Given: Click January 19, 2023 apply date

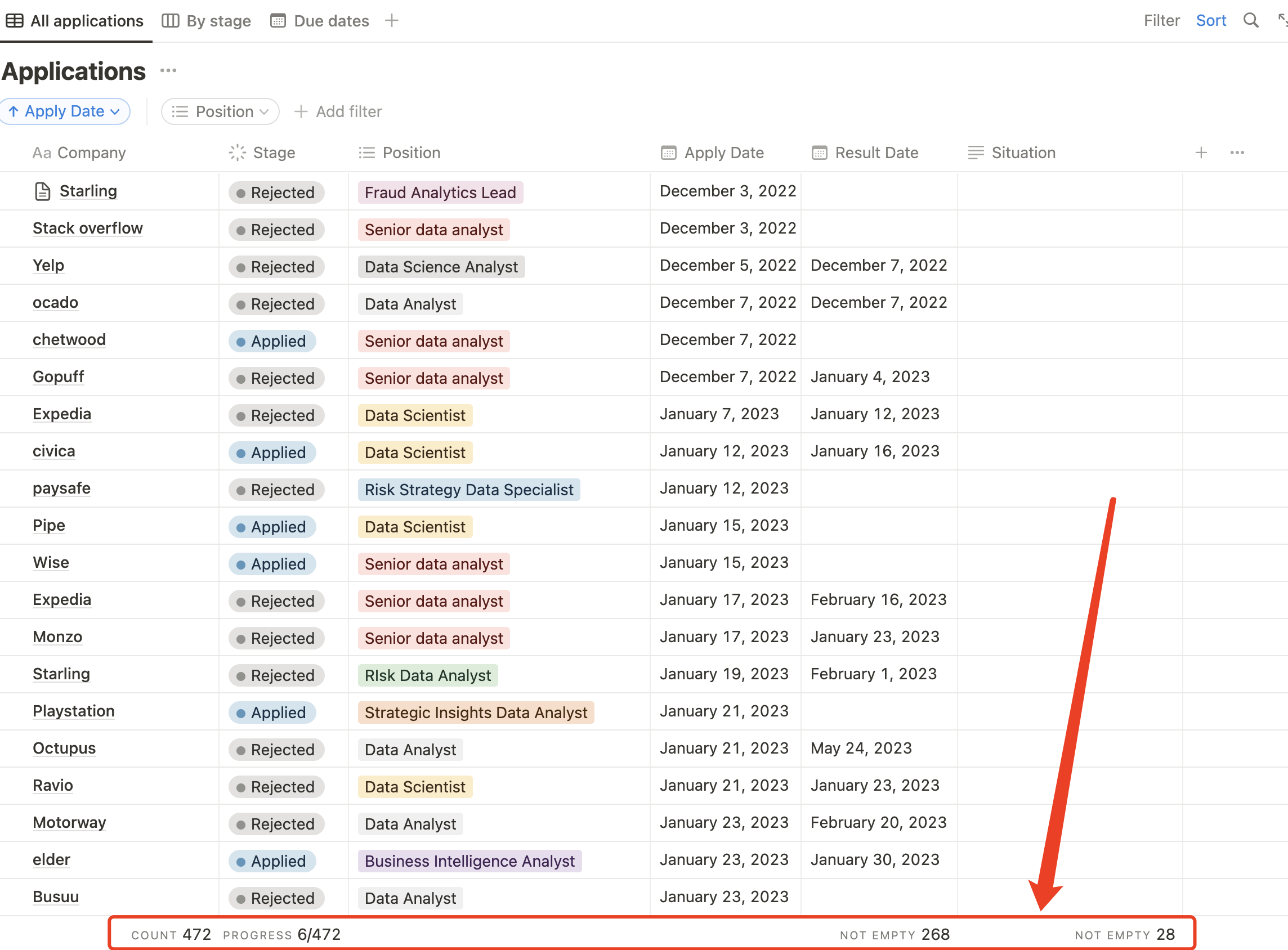Looking at the screenshot, I should 724,674.
